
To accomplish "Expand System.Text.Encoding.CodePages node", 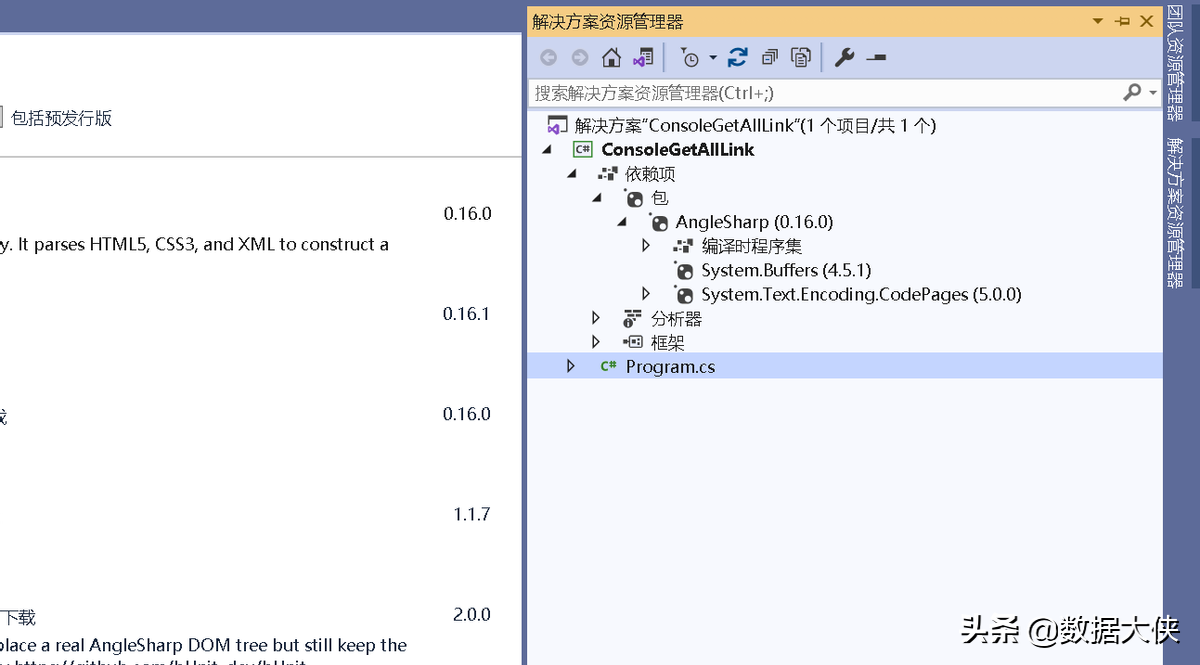I will (x=646, y=294).
